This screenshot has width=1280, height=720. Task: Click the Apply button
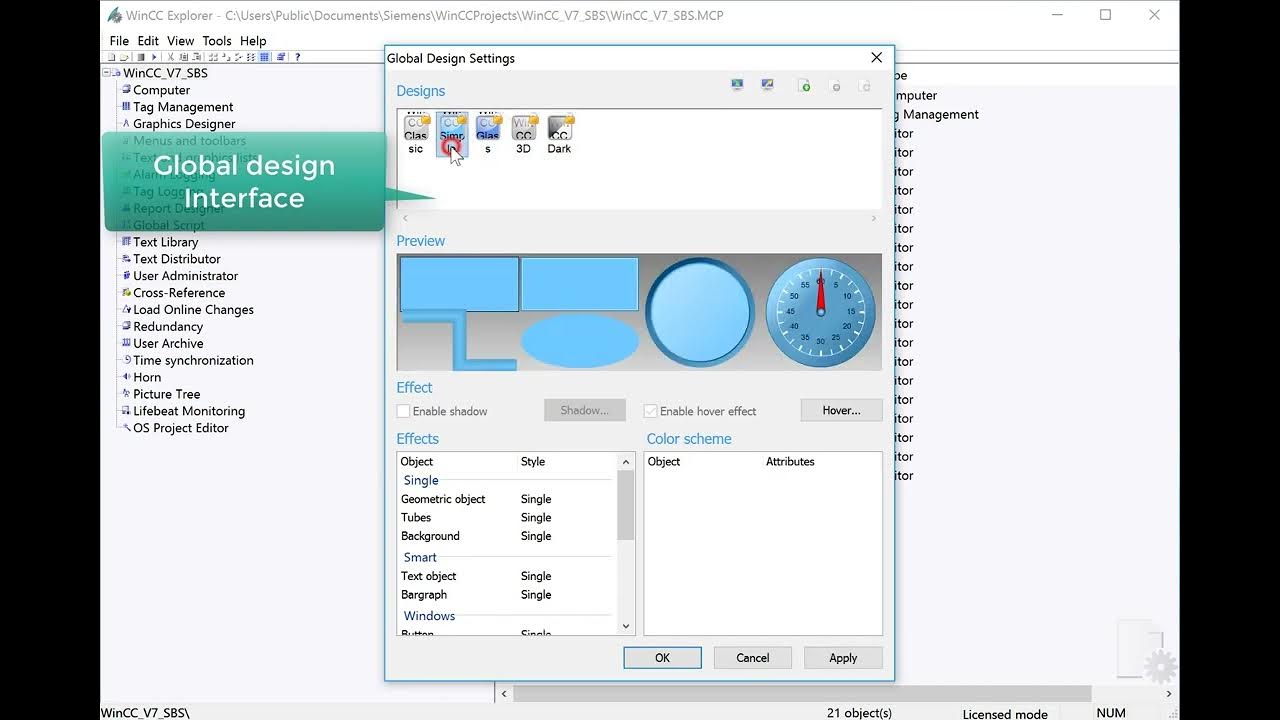point(843,658)
